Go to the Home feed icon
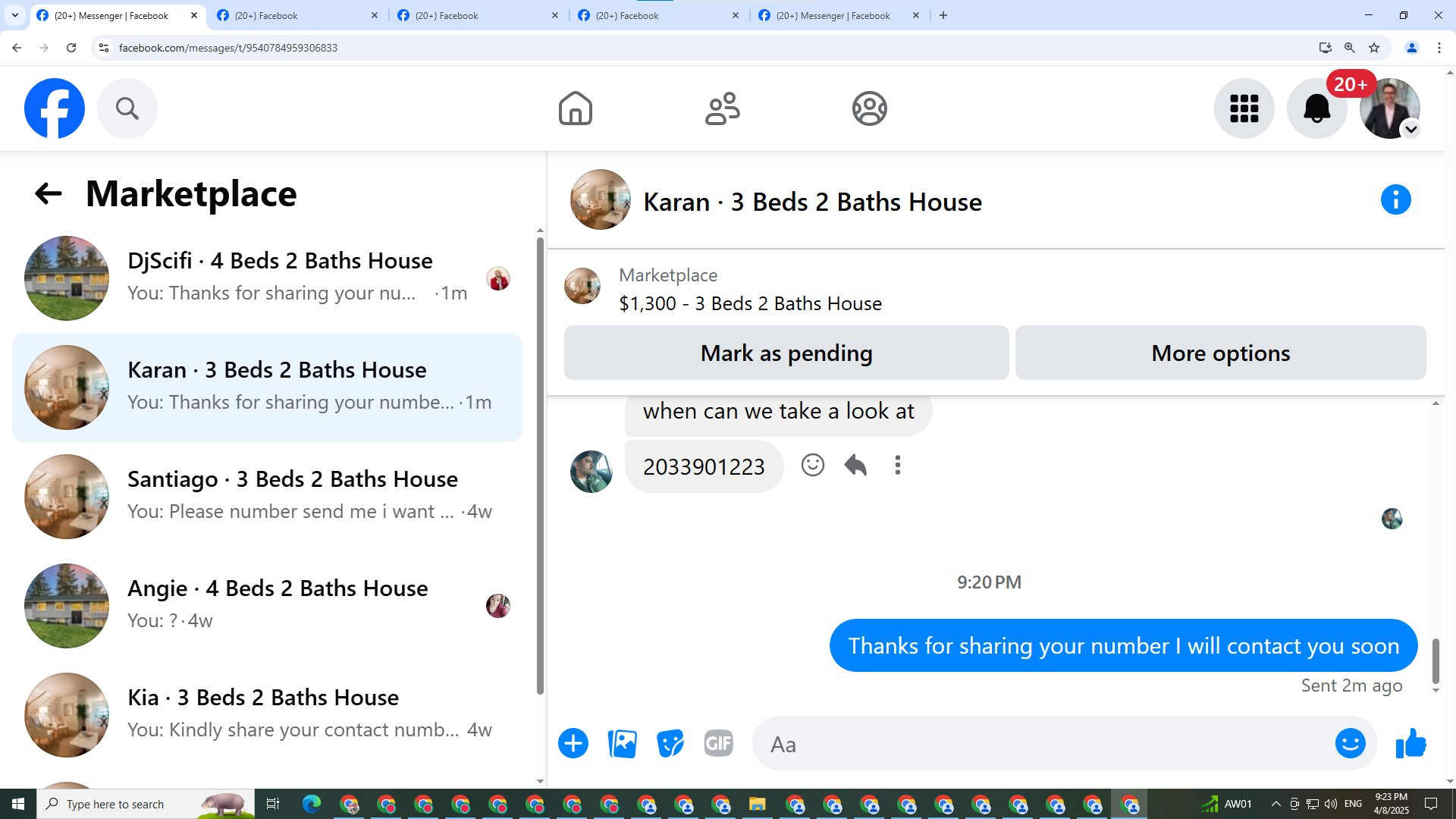 point(575,108)
